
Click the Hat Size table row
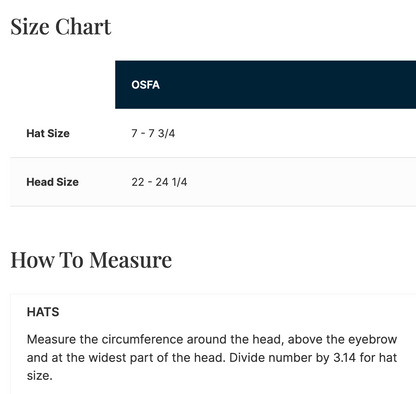(213, 133)
